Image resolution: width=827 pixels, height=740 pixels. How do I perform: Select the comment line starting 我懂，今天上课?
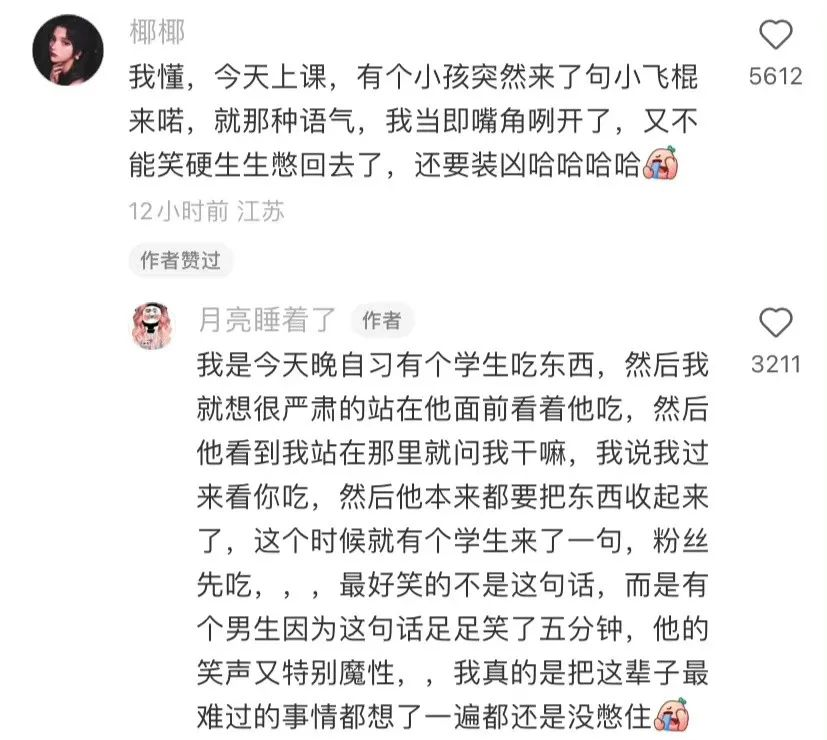pos(414,77)
